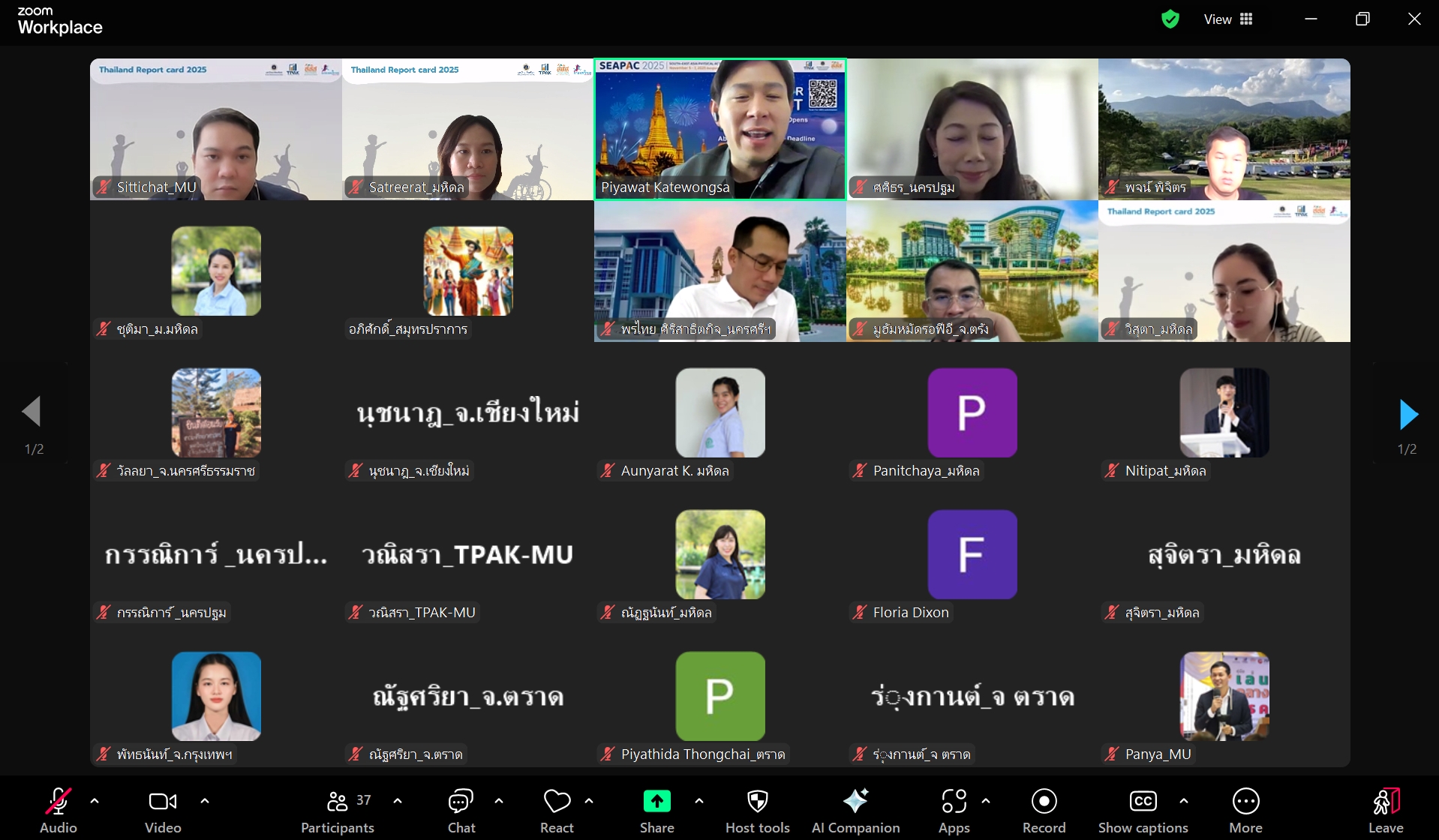
Task: Open the React emoji menu
Action: coord(557,811)
